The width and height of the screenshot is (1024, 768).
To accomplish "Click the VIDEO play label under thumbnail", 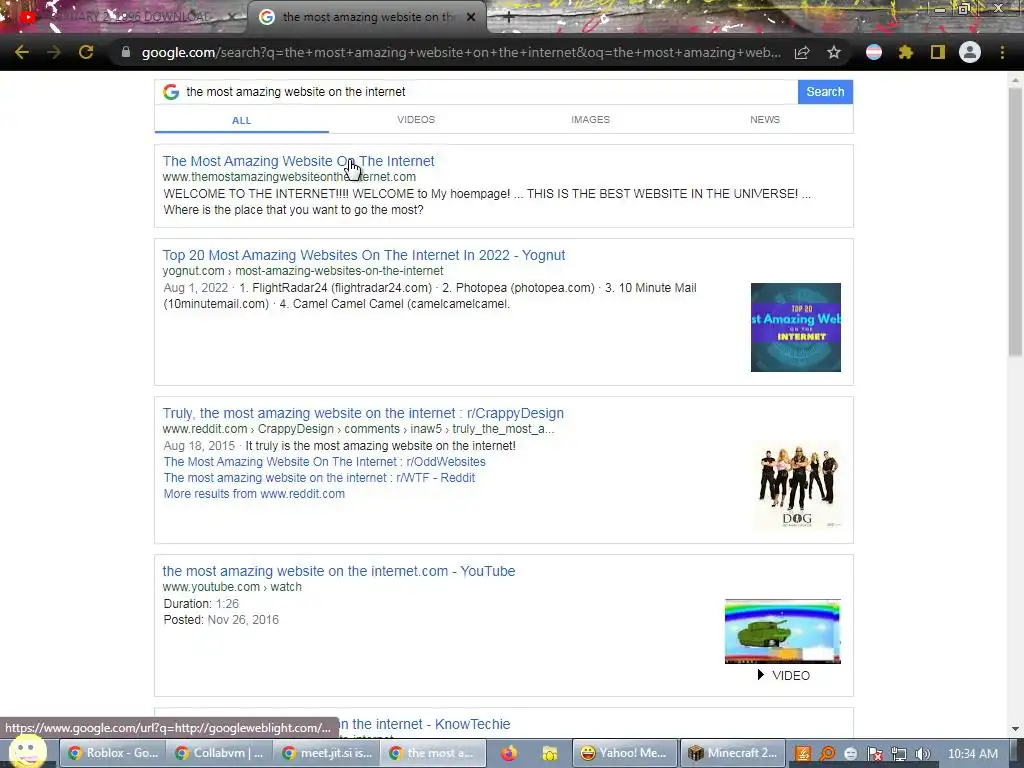I will [x=783, y=675].
